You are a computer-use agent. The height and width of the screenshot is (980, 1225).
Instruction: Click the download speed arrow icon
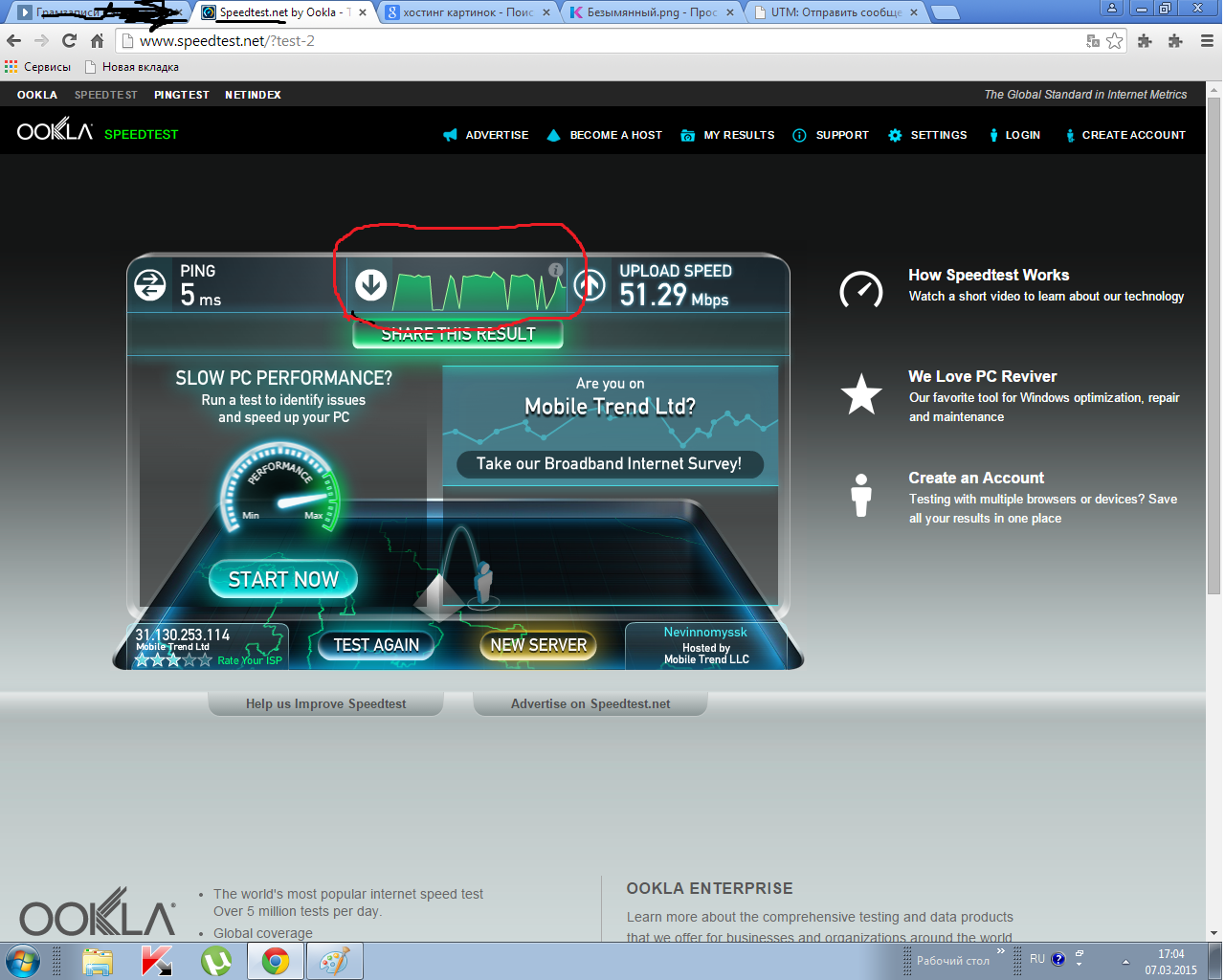tap(370, 284)
